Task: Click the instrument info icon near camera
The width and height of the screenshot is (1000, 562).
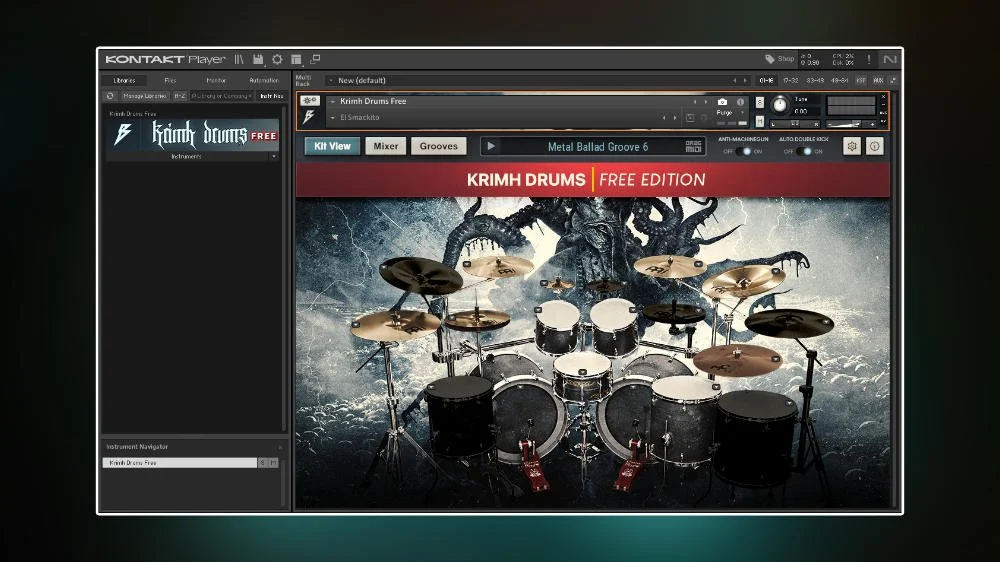Action: (740, 102)
